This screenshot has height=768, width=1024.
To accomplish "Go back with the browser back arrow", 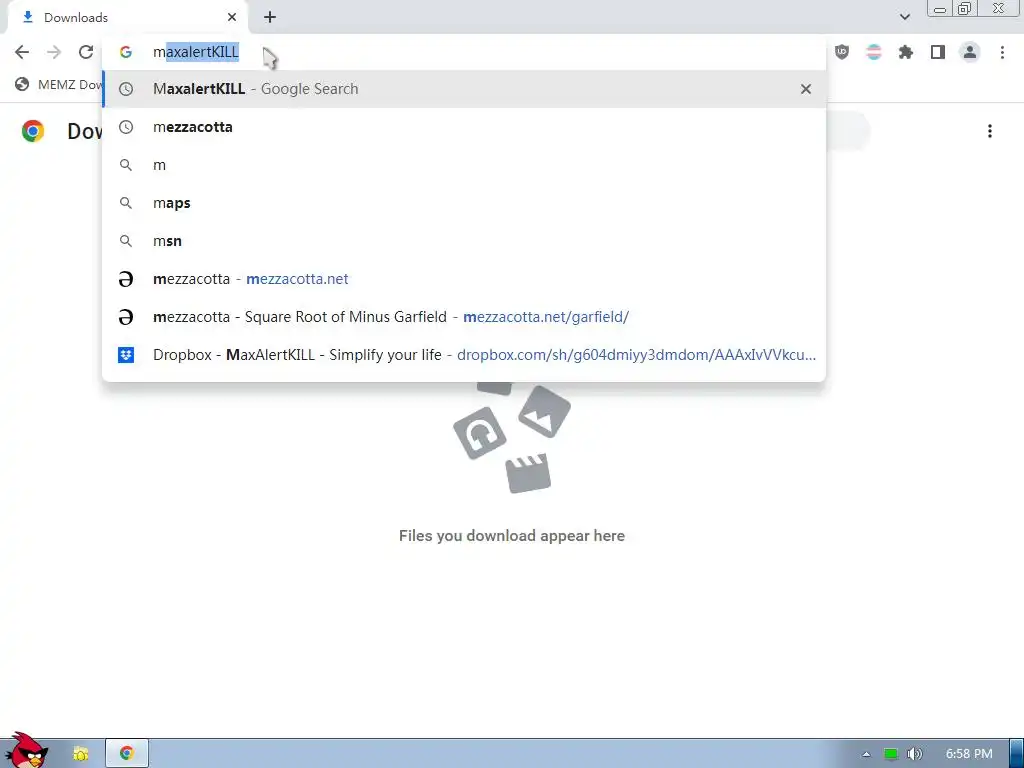I will click(22, 52).
